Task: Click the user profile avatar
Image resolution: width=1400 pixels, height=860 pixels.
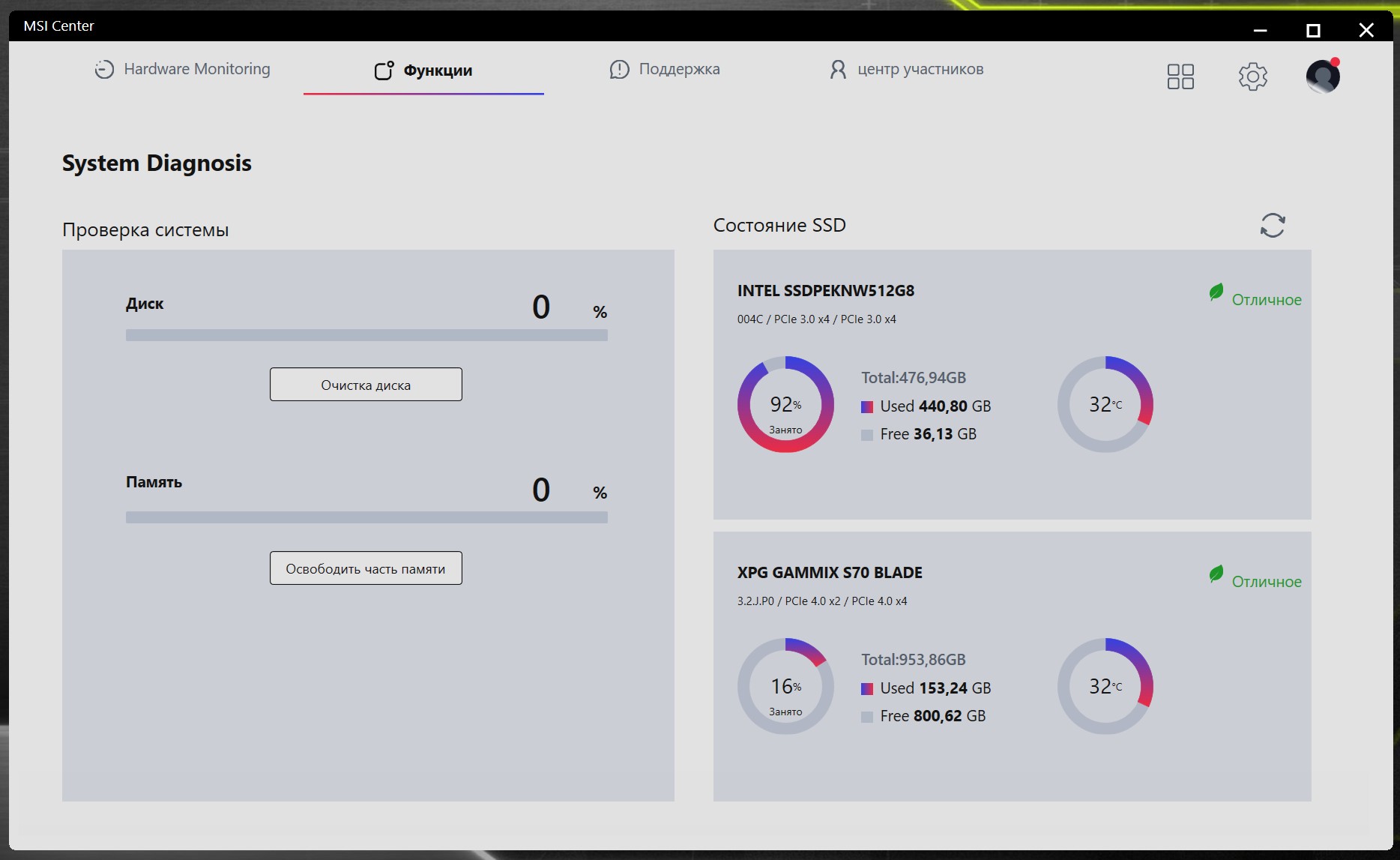Action: [1323, 76]
